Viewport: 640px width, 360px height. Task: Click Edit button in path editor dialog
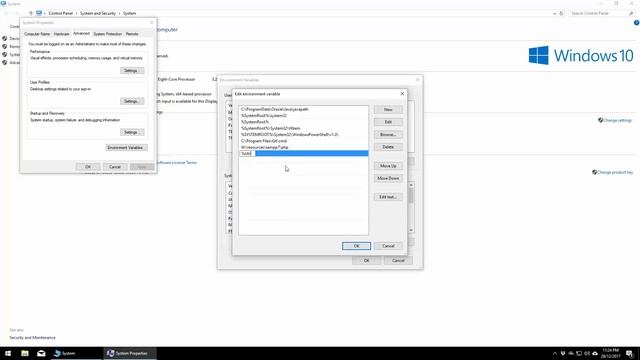click(388, 122)
